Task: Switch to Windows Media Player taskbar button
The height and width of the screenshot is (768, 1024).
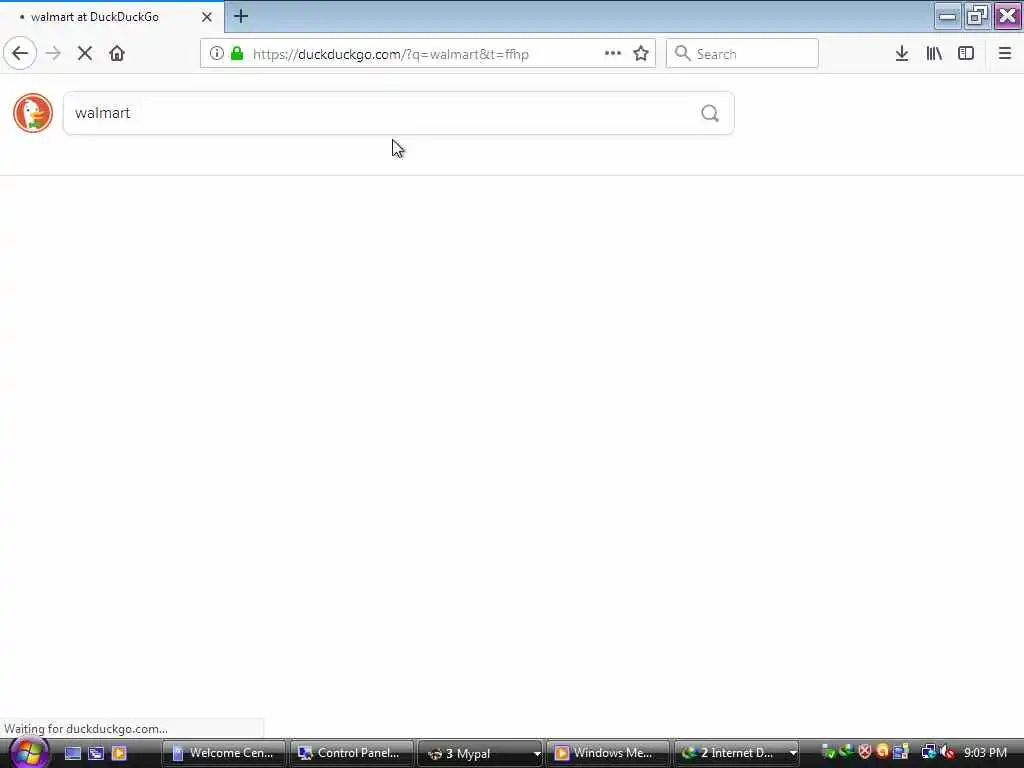Action: [x=607, y=753]
